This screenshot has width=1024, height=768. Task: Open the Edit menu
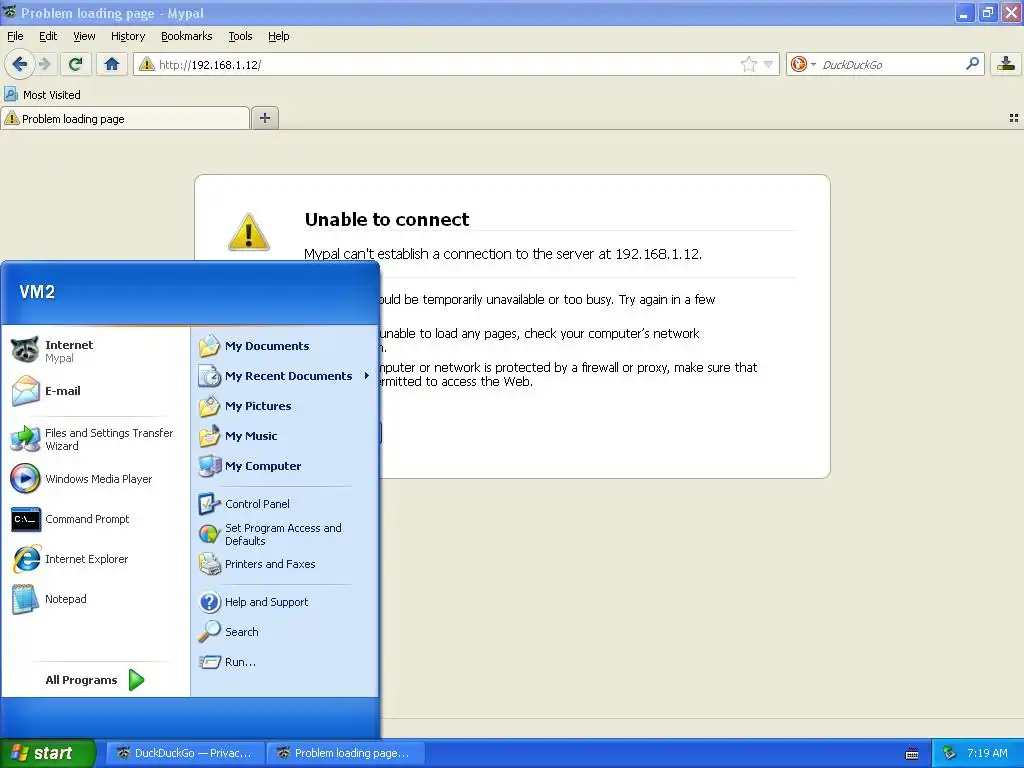(x=48, y=36)
